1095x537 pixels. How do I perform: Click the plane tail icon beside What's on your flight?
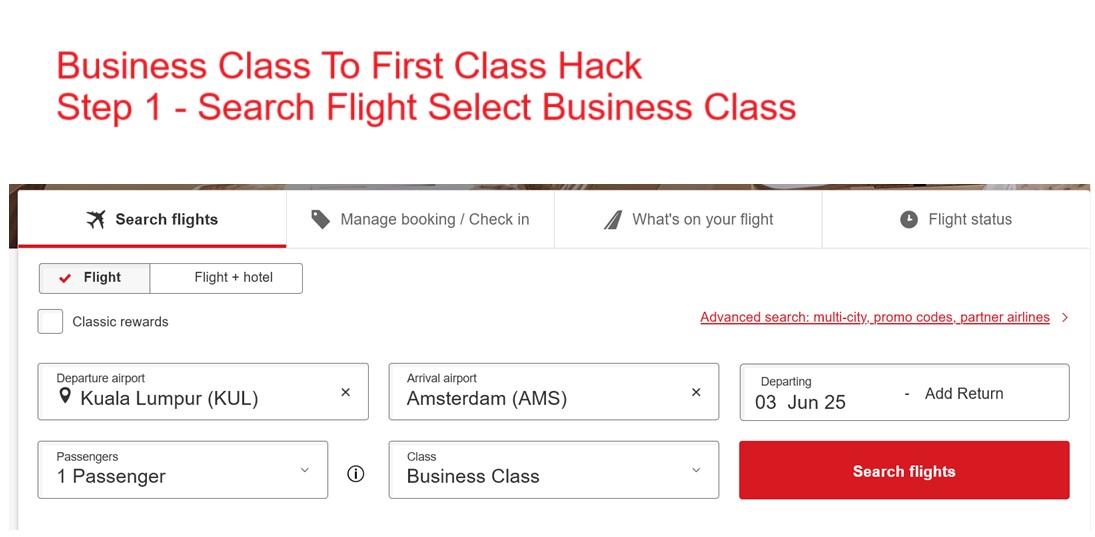(x=612, y=220)
